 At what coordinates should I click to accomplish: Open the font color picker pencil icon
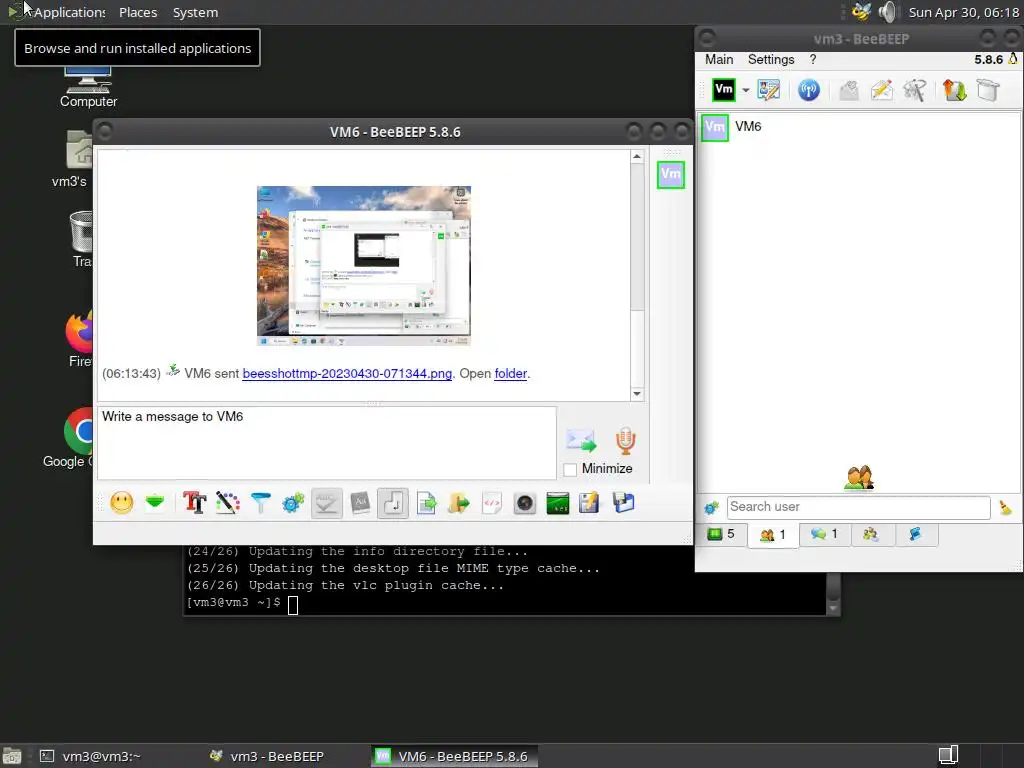coord(227,503)
